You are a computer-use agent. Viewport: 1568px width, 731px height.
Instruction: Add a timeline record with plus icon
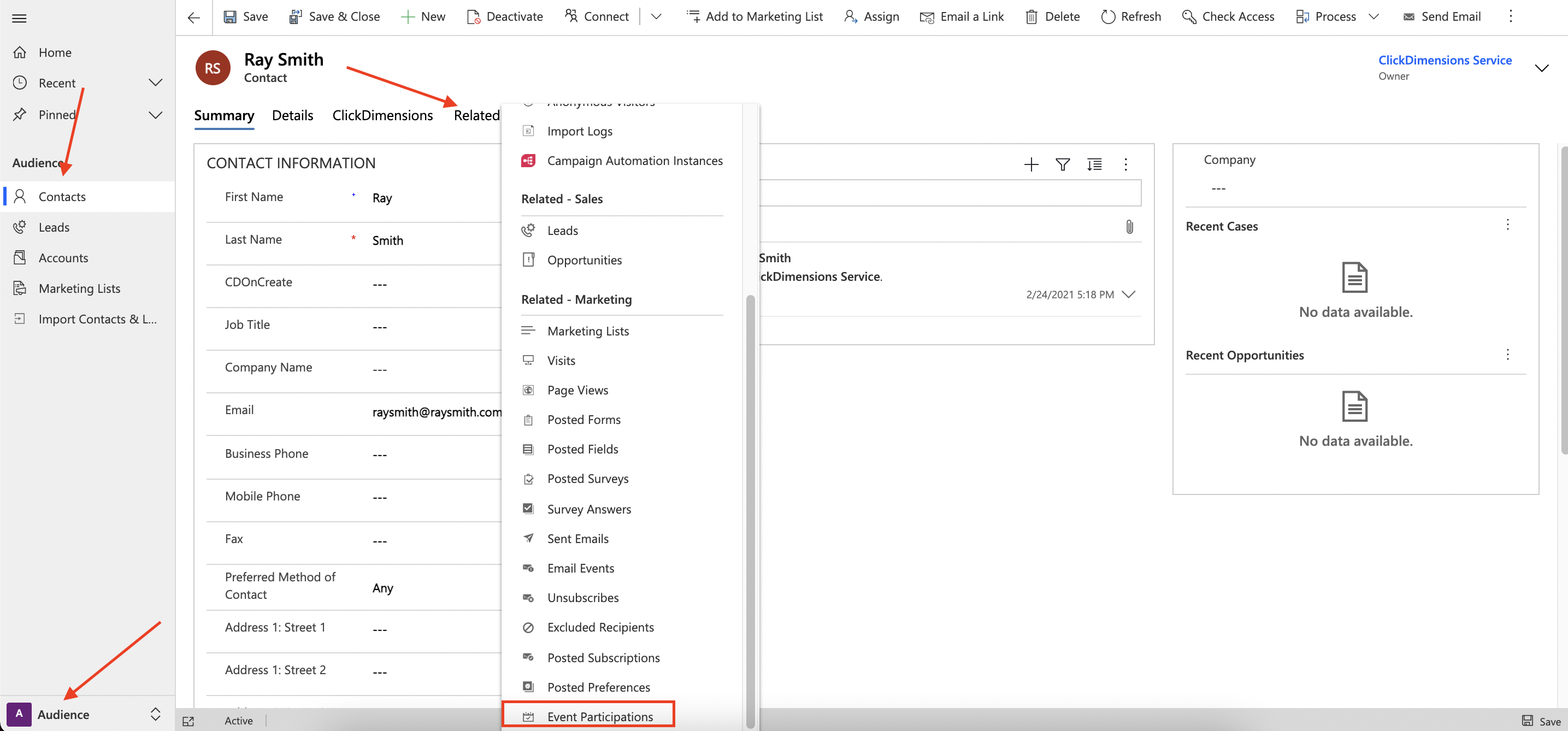point(1031,164)
